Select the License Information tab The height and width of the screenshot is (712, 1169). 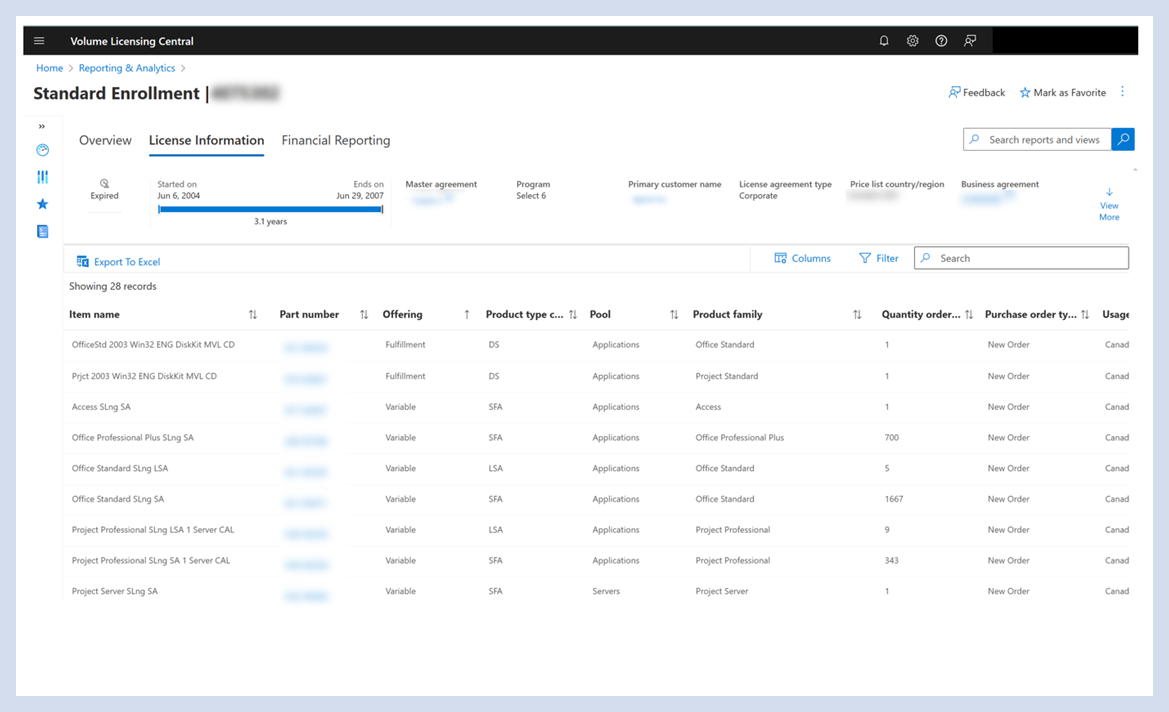pyautogui.click(x=207, y=140)
